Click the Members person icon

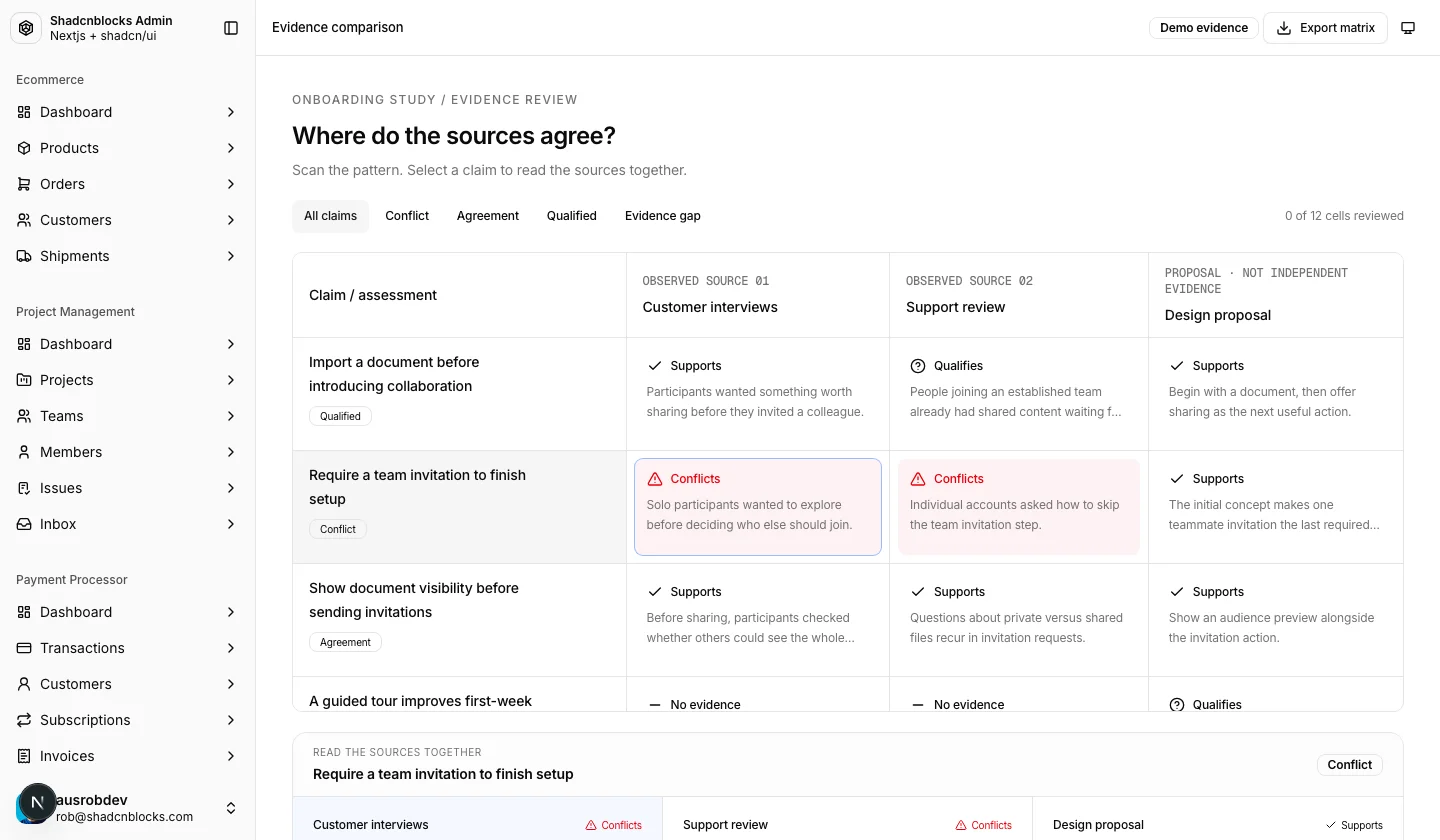click(x=24, y=452)
